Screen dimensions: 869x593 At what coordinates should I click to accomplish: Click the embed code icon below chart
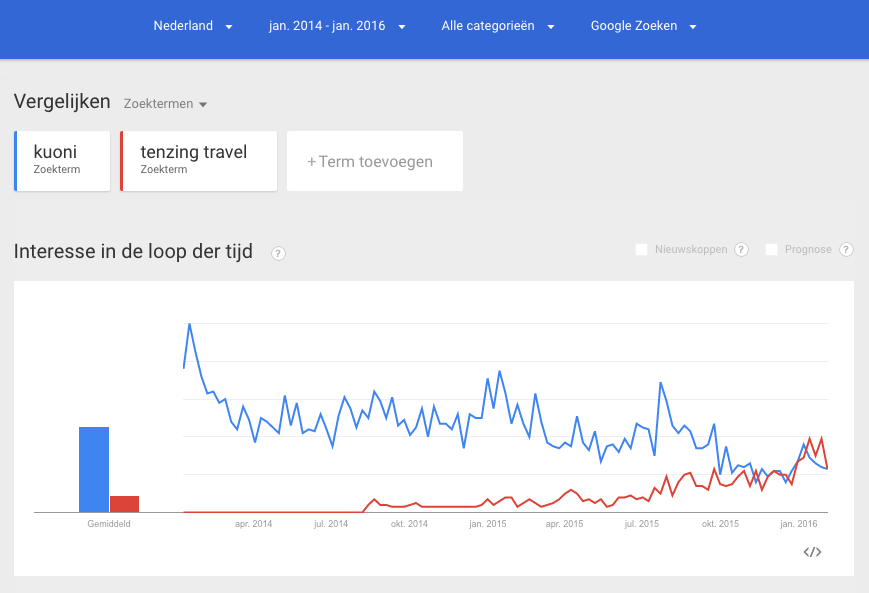(812, 552)
